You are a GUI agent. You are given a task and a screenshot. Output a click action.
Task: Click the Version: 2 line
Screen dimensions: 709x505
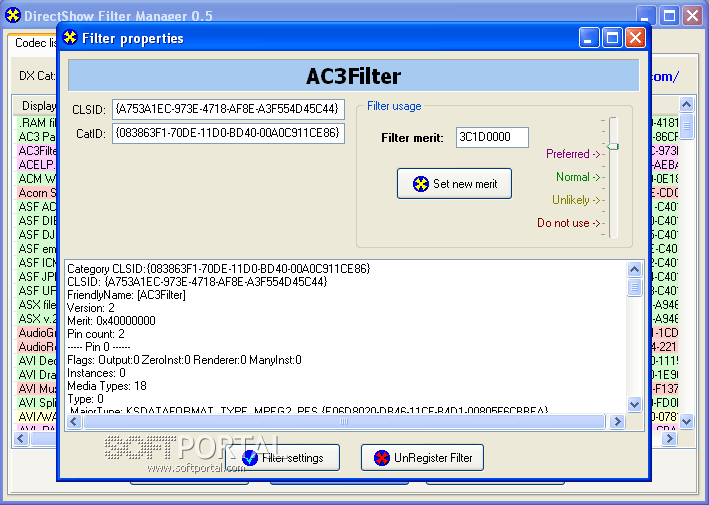[x=90, y=308]
